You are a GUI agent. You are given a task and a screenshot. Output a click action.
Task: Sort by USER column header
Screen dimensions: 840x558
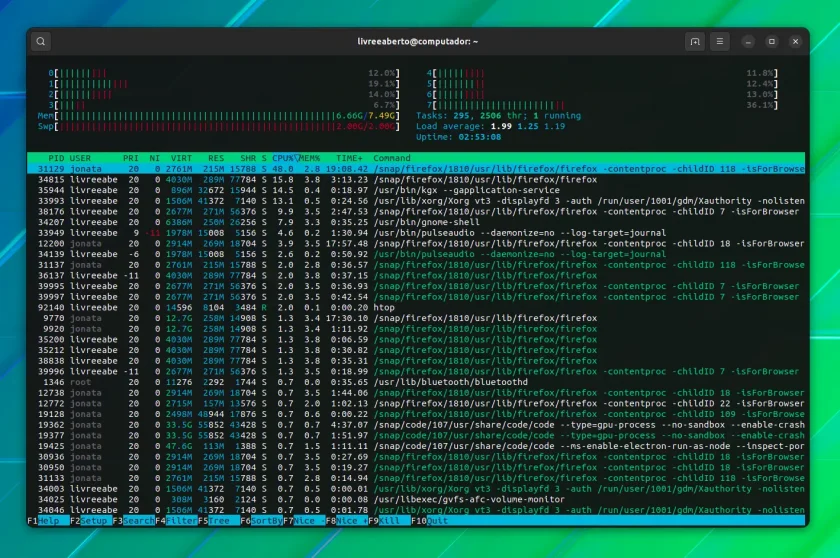80,158
